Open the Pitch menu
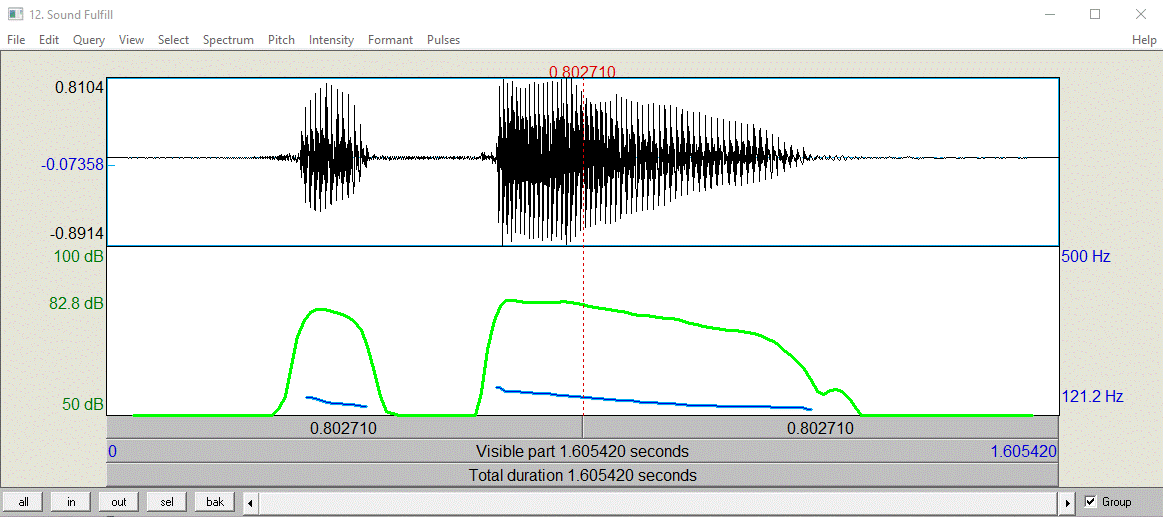This screenshot has width=1163, height=517. point(281,40)
